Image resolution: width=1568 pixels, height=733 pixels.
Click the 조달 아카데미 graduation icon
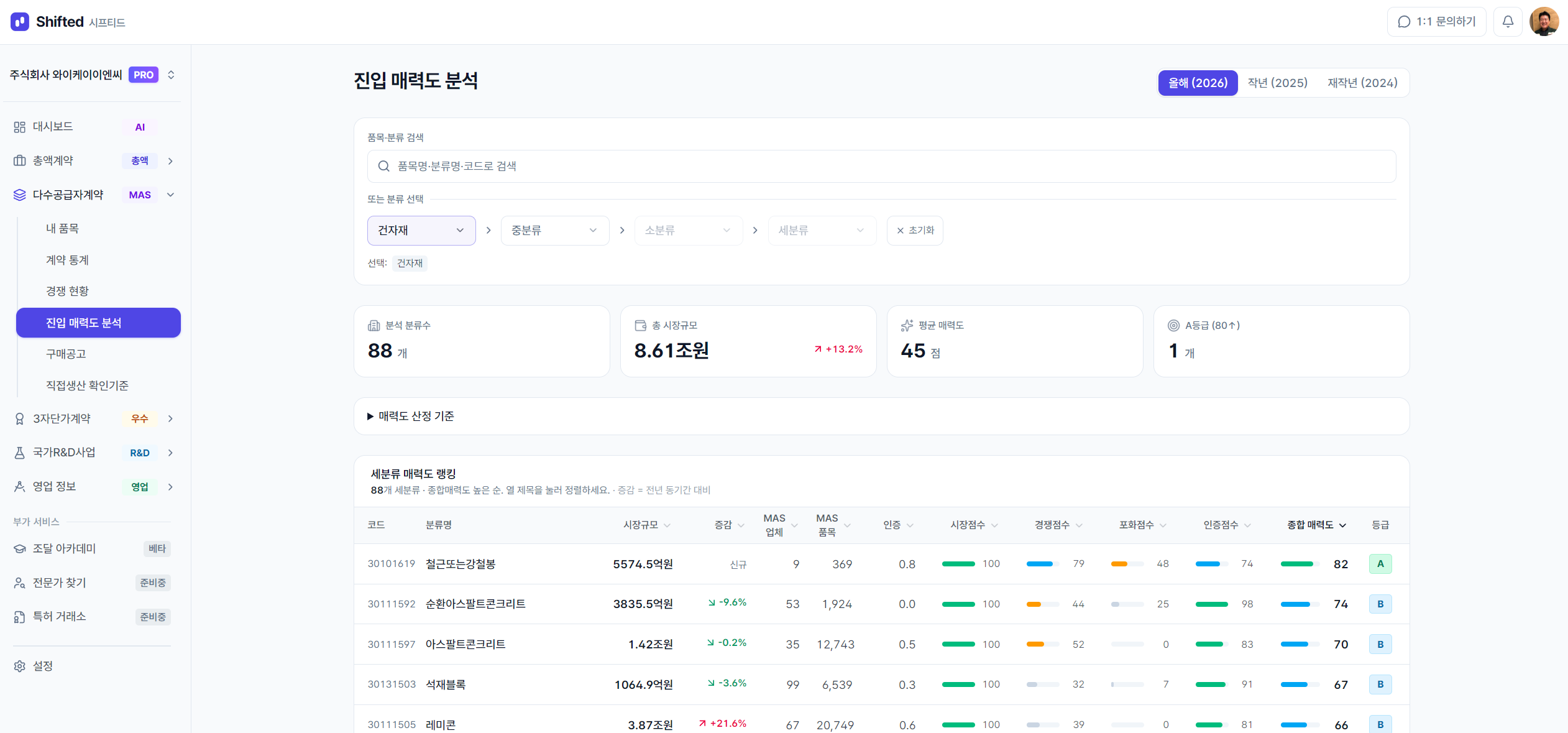[20, 548]
